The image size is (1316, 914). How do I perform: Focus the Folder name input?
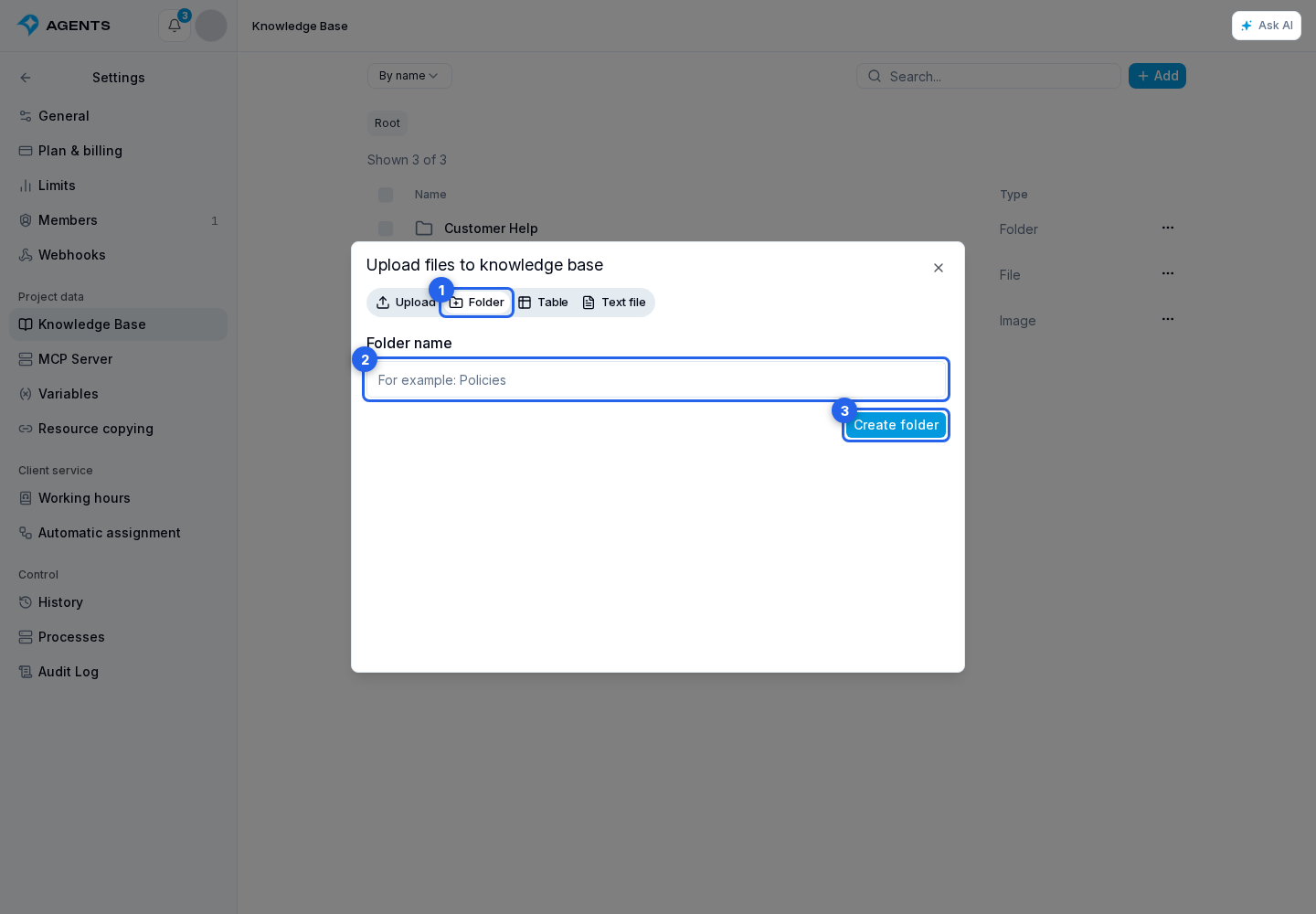coord(656,379)
